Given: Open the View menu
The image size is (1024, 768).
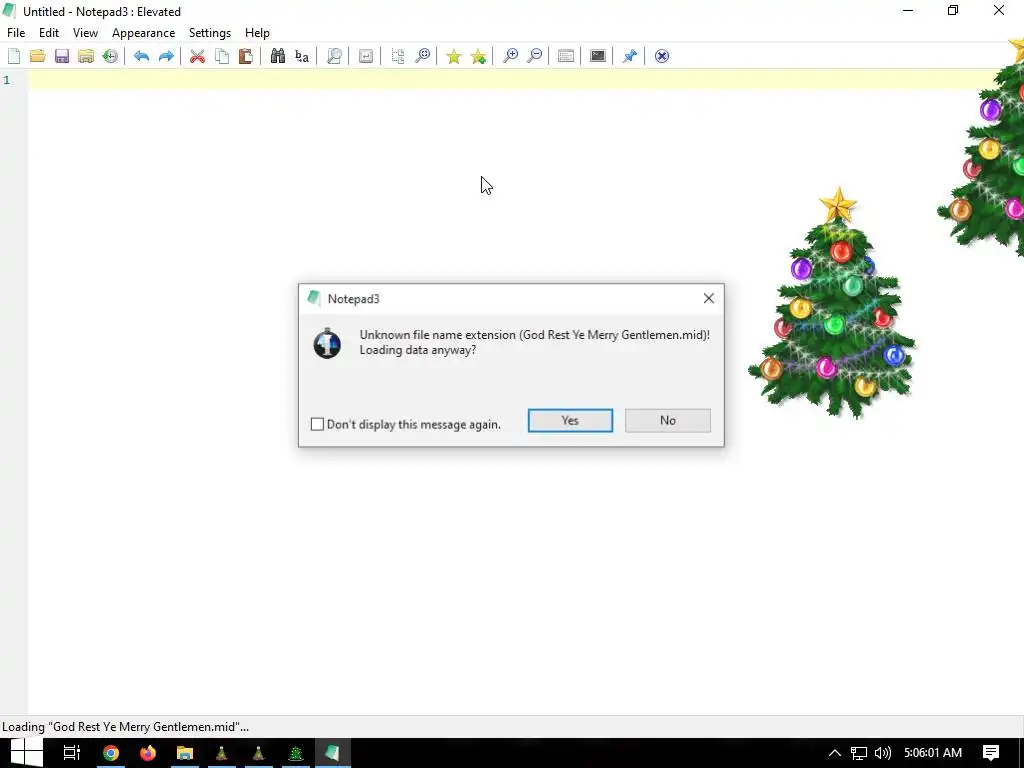Looking at the screenshot, I should click(x=85, y=33).
